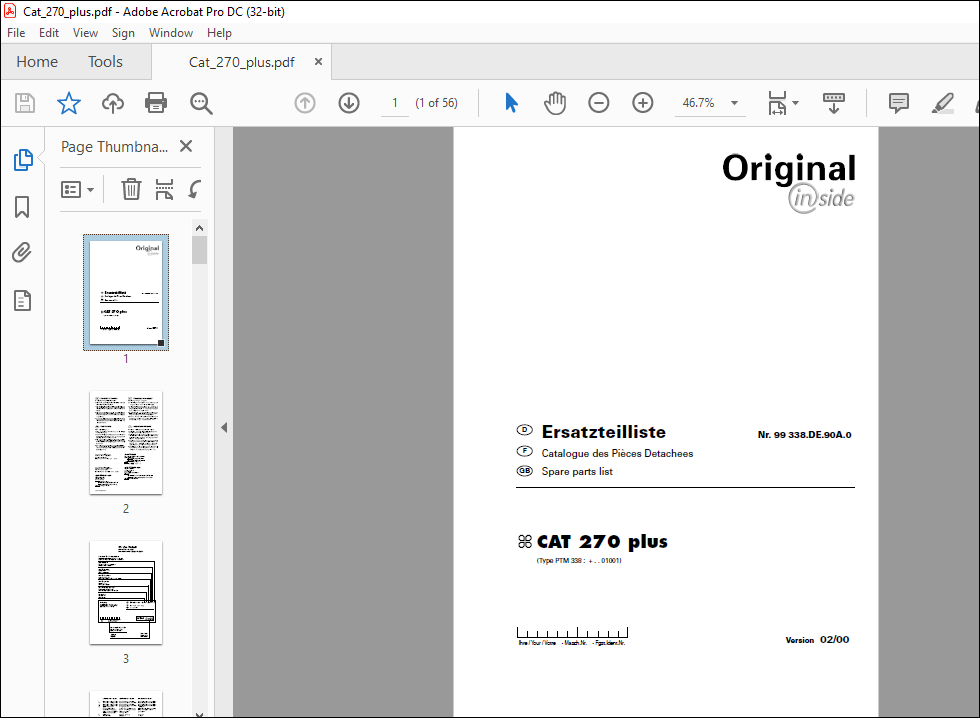Select the arrow Selection tool
980x718 pixels.
511,103
